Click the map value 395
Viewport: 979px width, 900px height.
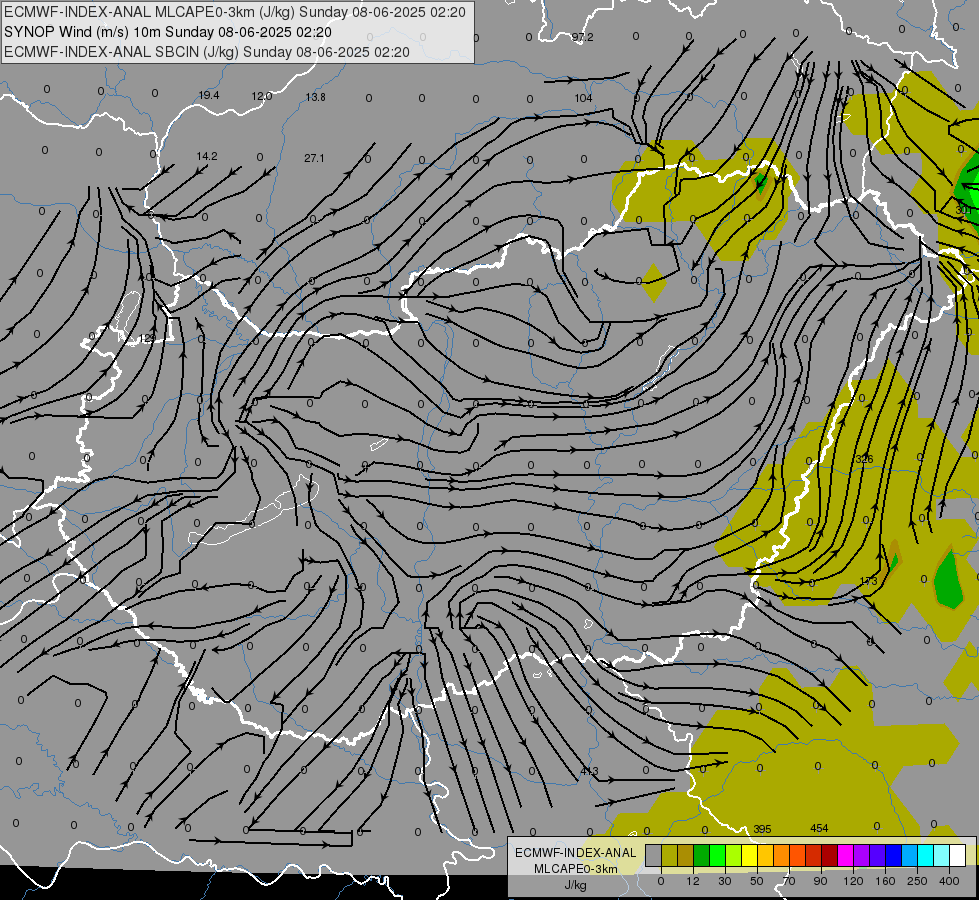[x=762, y=829]
